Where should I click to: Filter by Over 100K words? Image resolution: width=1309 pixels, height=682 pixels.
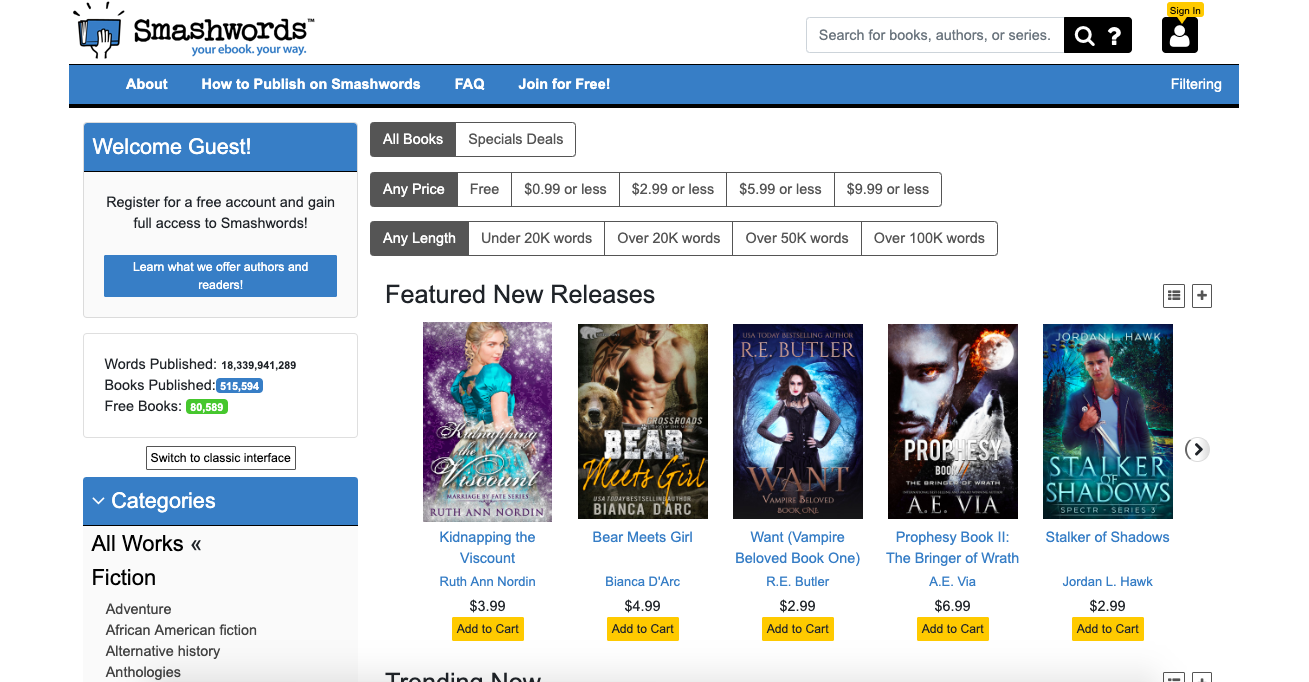click(929, 238)
